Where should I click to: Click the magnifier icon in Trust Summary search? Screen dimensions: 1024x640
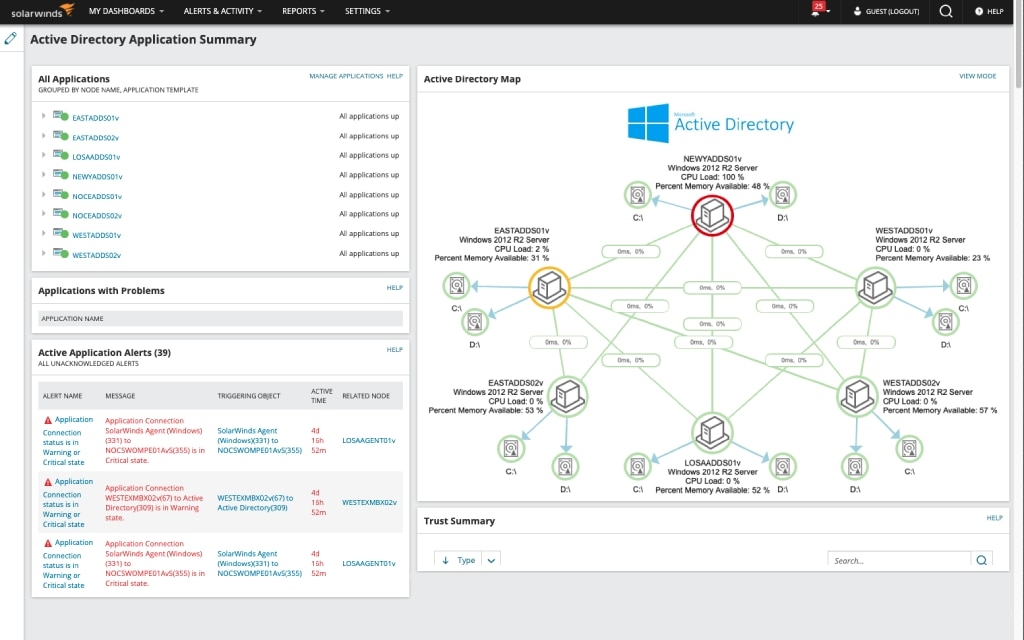tap(981, 559)
